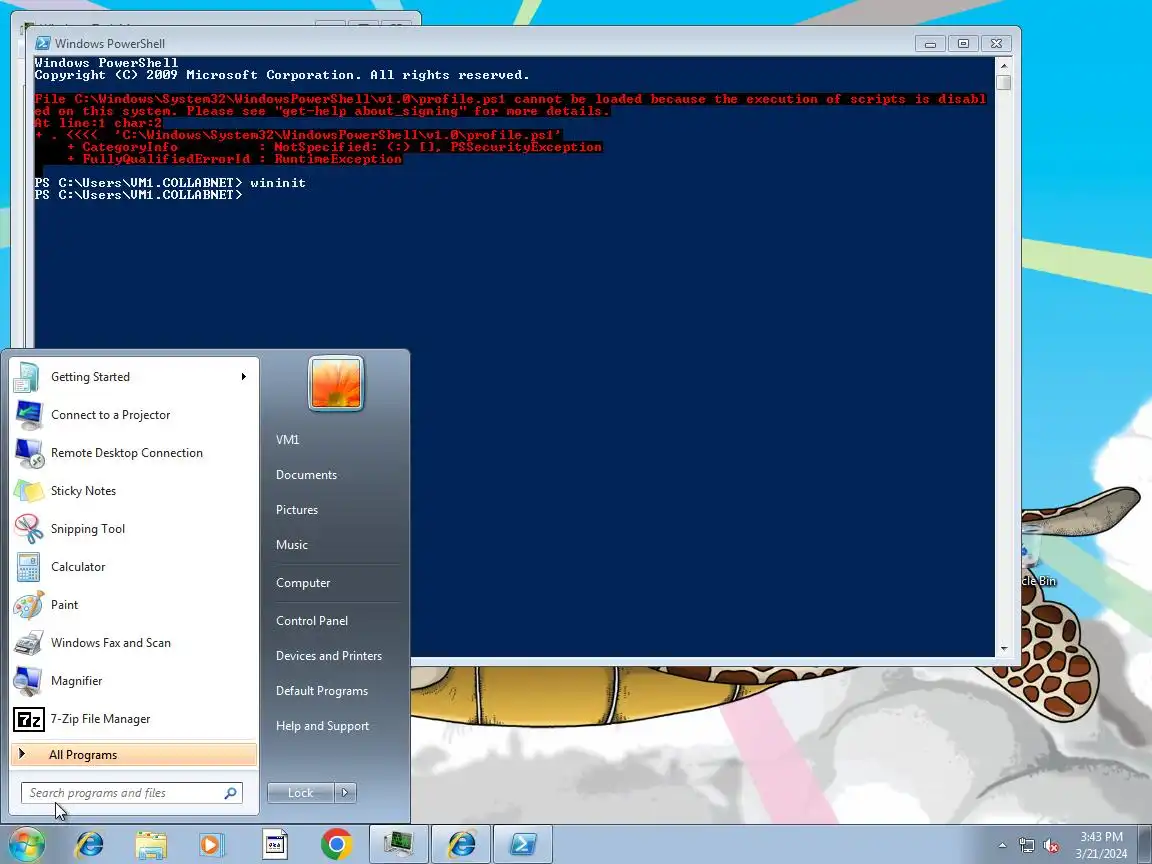Maximize the Windows PowerShell window
Viewport: 1152px width, 864px height.
point(963,43)
